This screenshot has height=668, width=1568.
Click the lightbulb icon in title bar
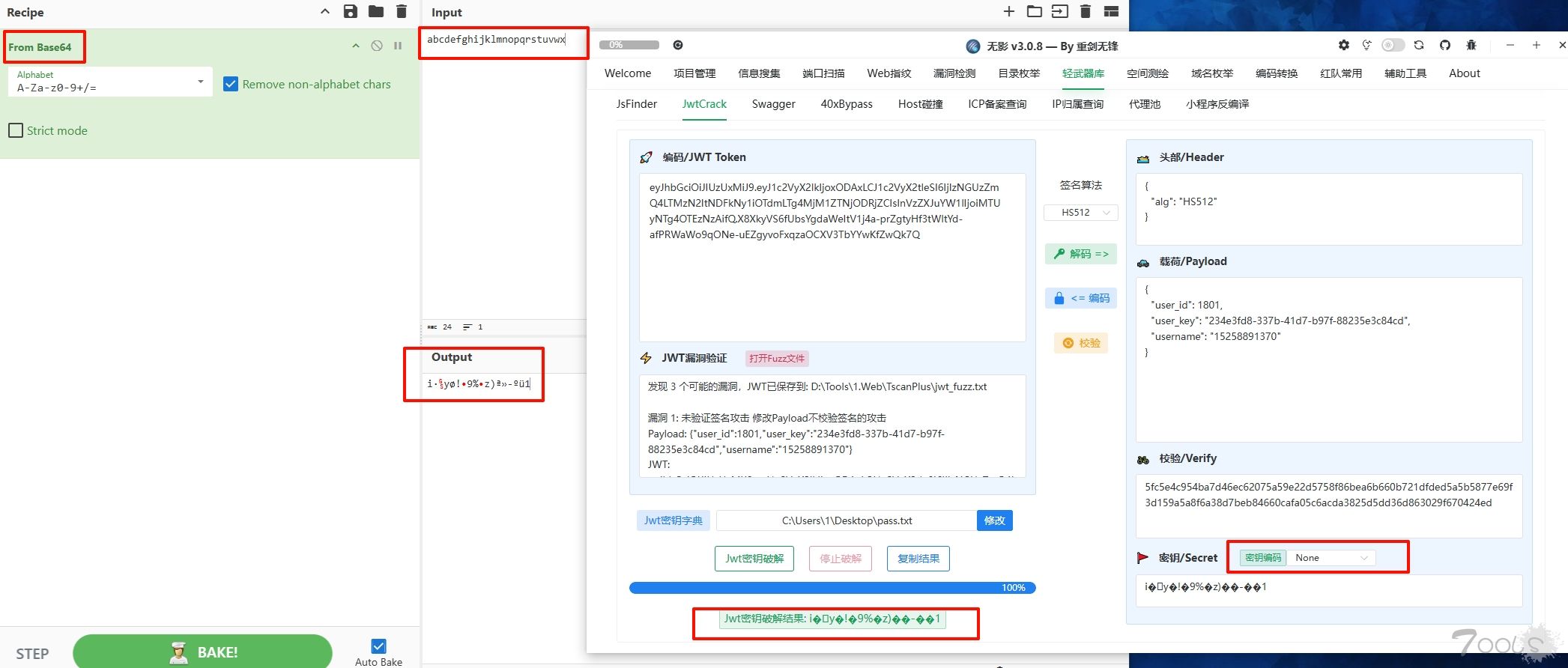pyautogui.click(x=1366, y=45)
